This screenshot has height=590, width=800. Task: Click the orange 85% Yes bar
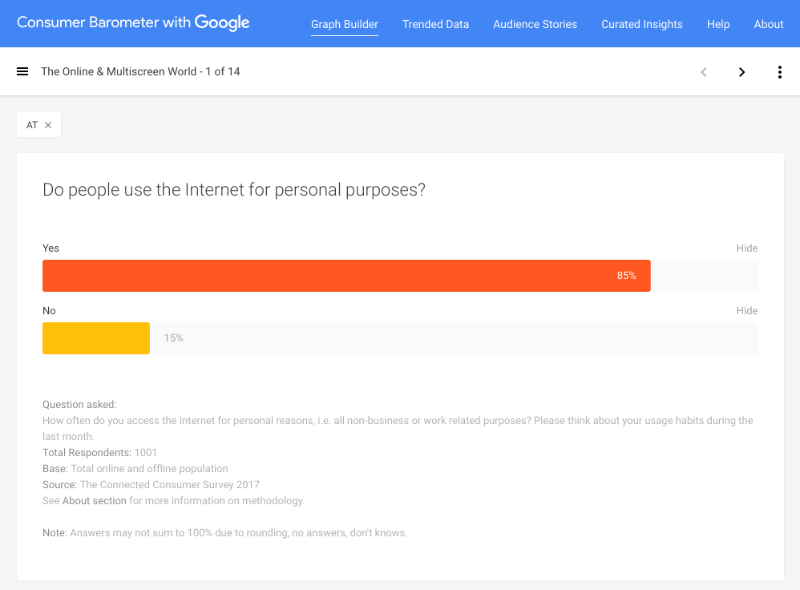346,276
